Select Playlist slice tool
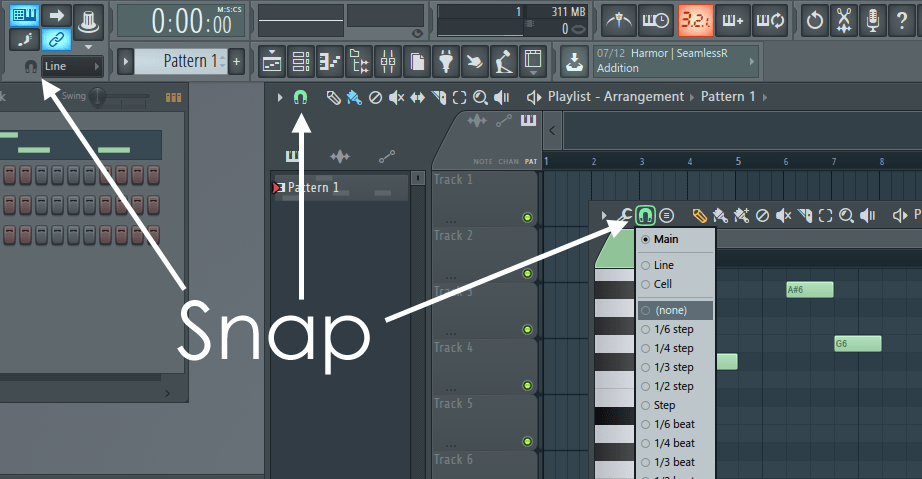Screen dimensions: 922x479 439,98
